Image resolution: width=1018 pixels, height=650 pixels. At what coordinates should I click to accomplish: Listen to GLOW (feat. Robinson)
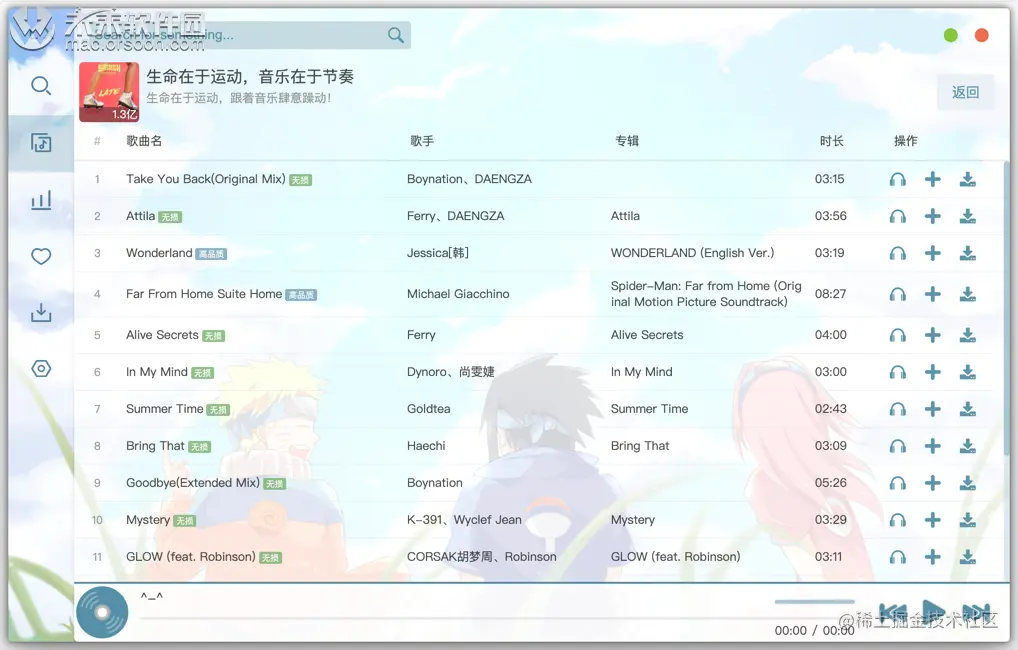tap(897, 557)
